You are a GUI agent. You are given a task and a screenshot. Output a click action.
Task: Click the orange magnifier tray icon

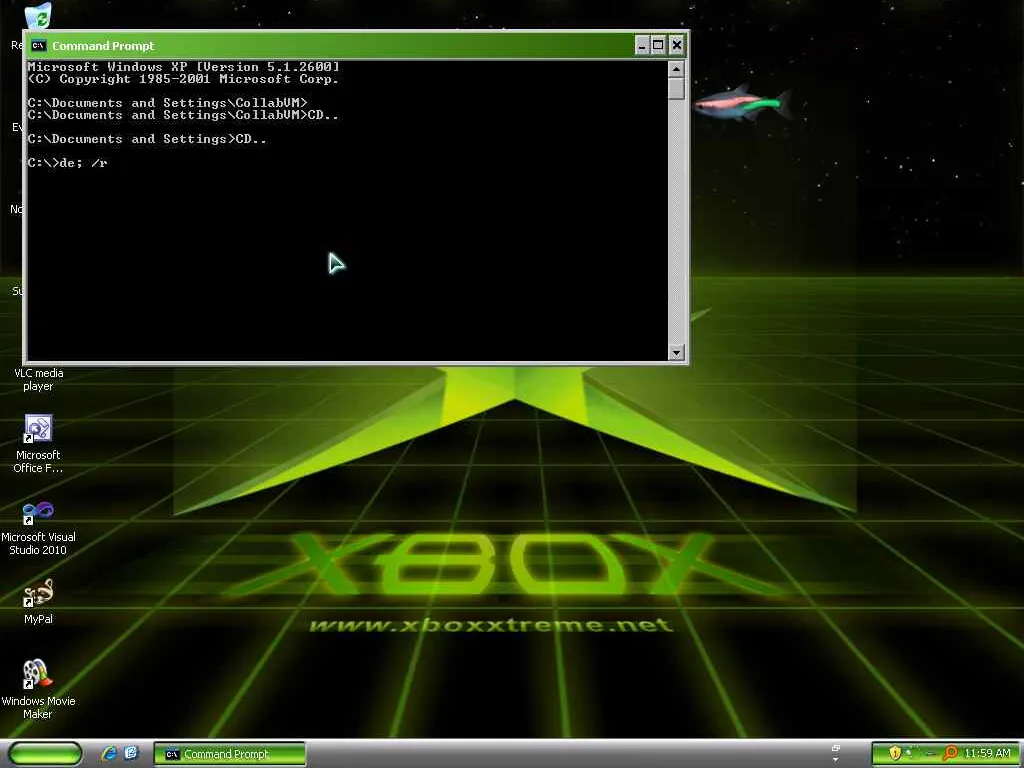coord(950,753)
